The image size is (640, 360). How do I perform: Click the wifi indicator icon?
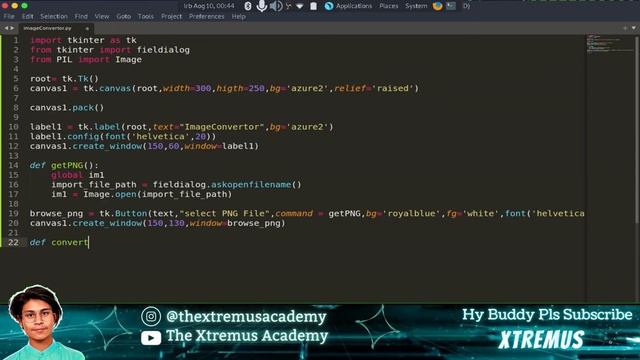[300, 6]
